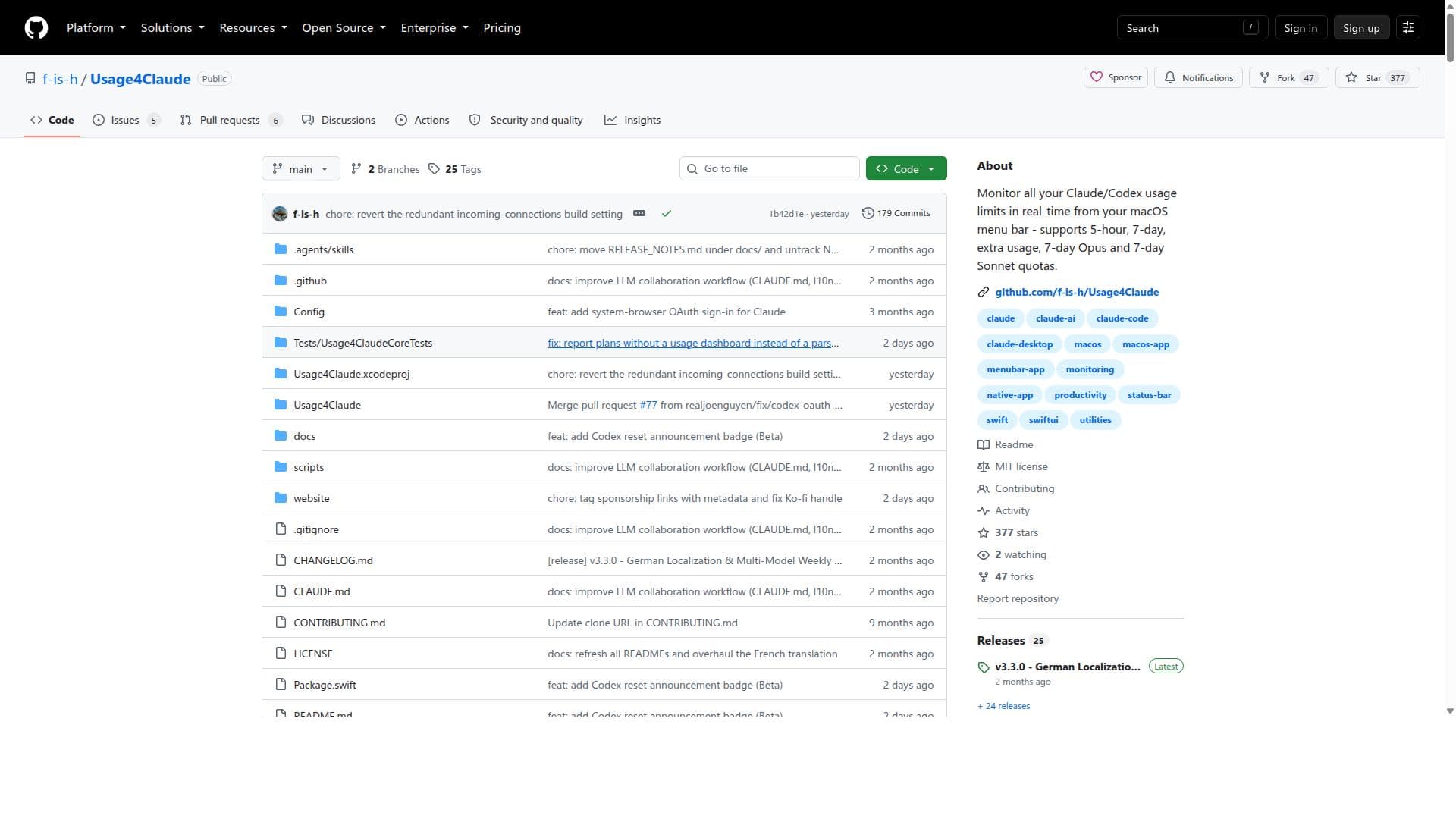The image size is (1456, 819).
Task: Open the .agents/skills folder
Action: (323, 249)
